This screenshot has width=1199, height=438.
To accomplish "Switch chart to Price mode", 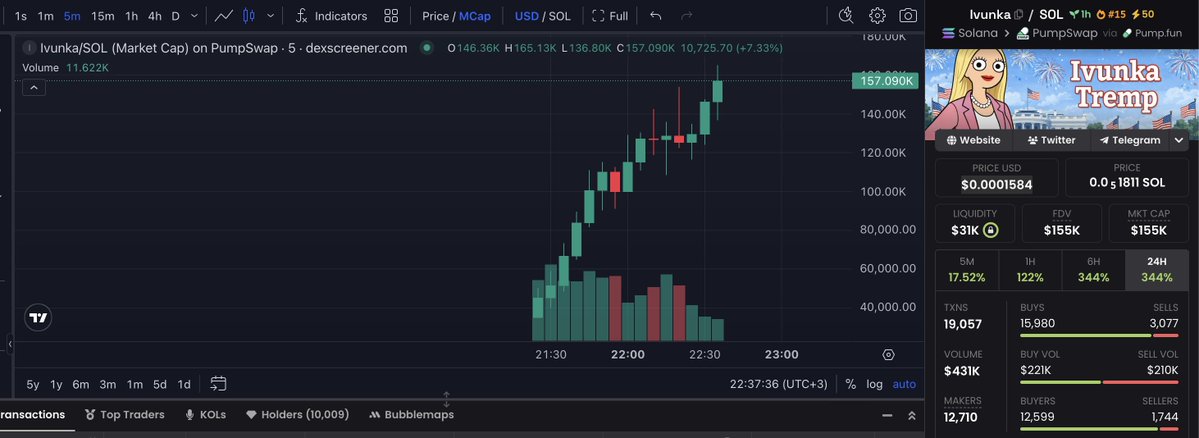I will pos(435,15).
